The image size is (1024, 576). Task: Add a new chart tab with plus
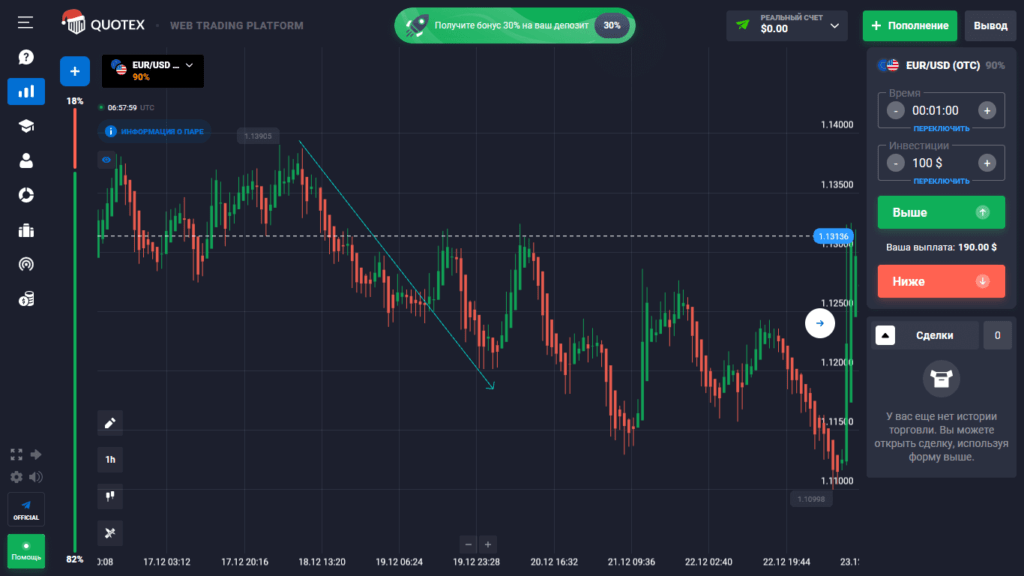click(x=75, y=71)
